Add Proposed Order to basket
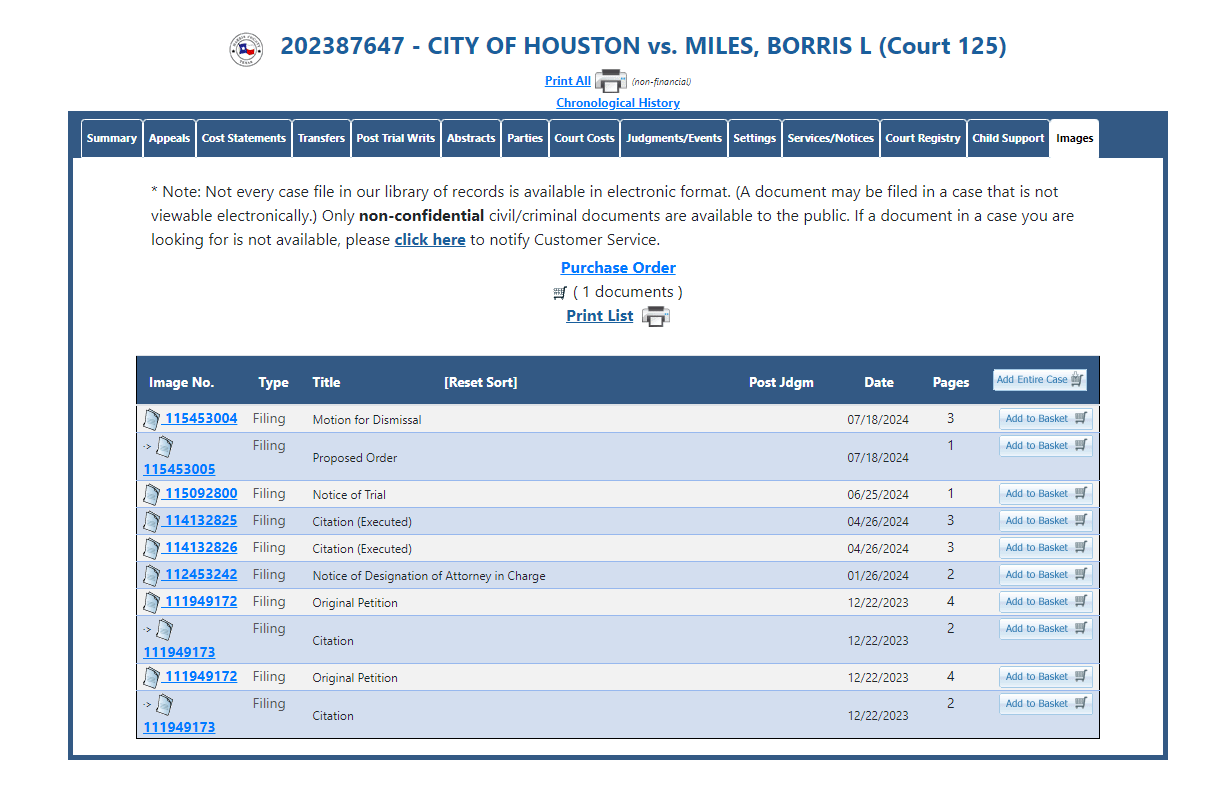 click(x=1045, y=446)
